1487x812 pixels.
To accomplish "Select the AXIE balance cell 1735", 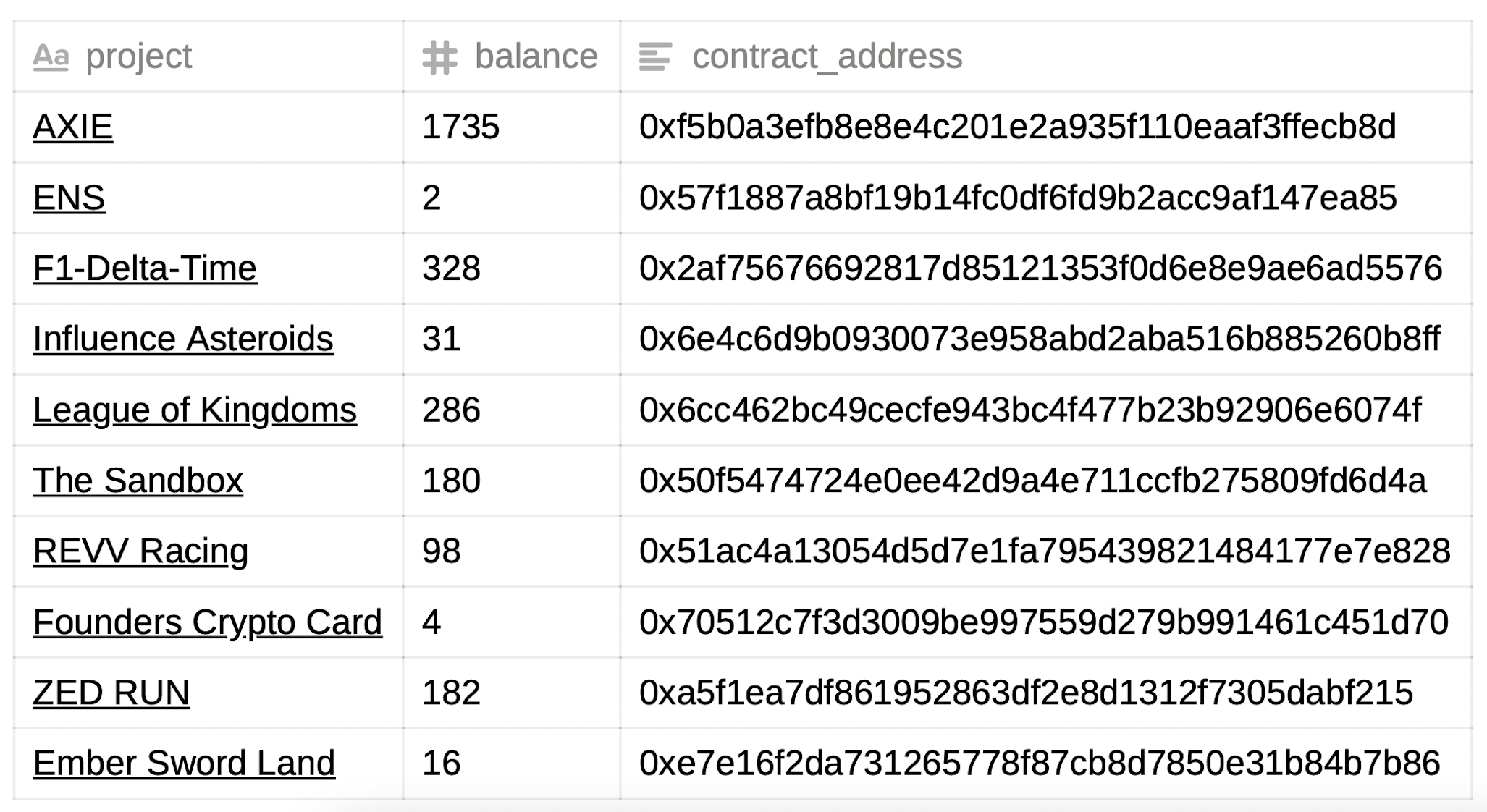I will tap(512, 127).
